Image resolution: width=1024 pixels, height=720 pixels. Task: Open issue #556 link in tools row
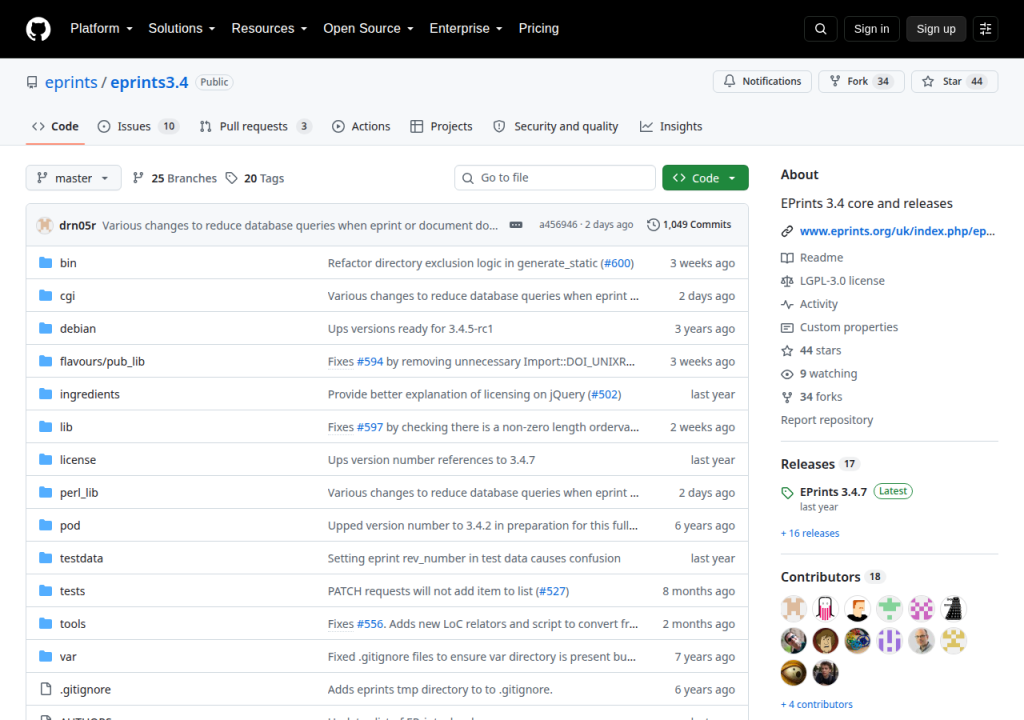[370, 624]
